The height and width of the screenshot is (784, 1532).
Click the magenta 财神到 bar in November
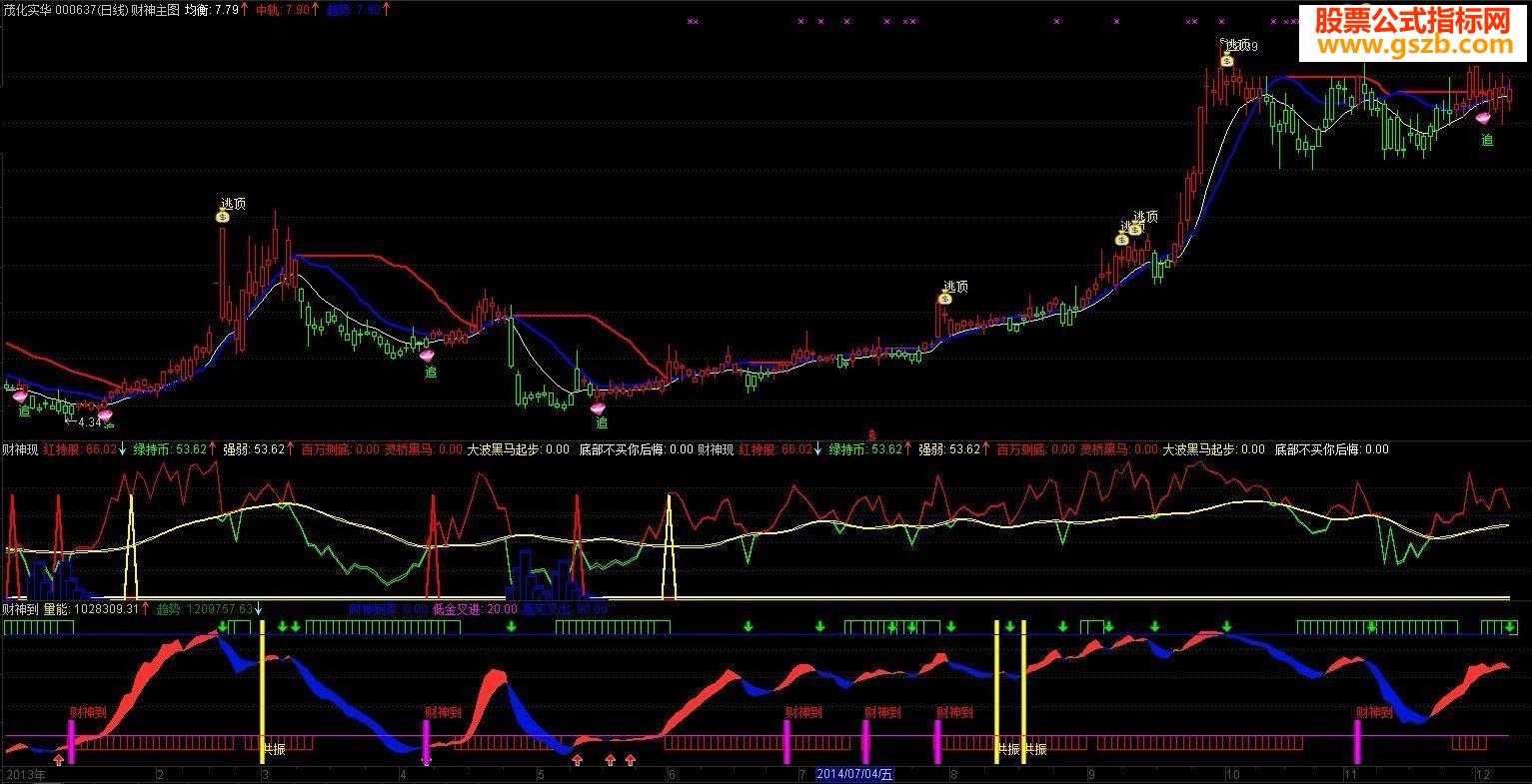click(1357, 741)
